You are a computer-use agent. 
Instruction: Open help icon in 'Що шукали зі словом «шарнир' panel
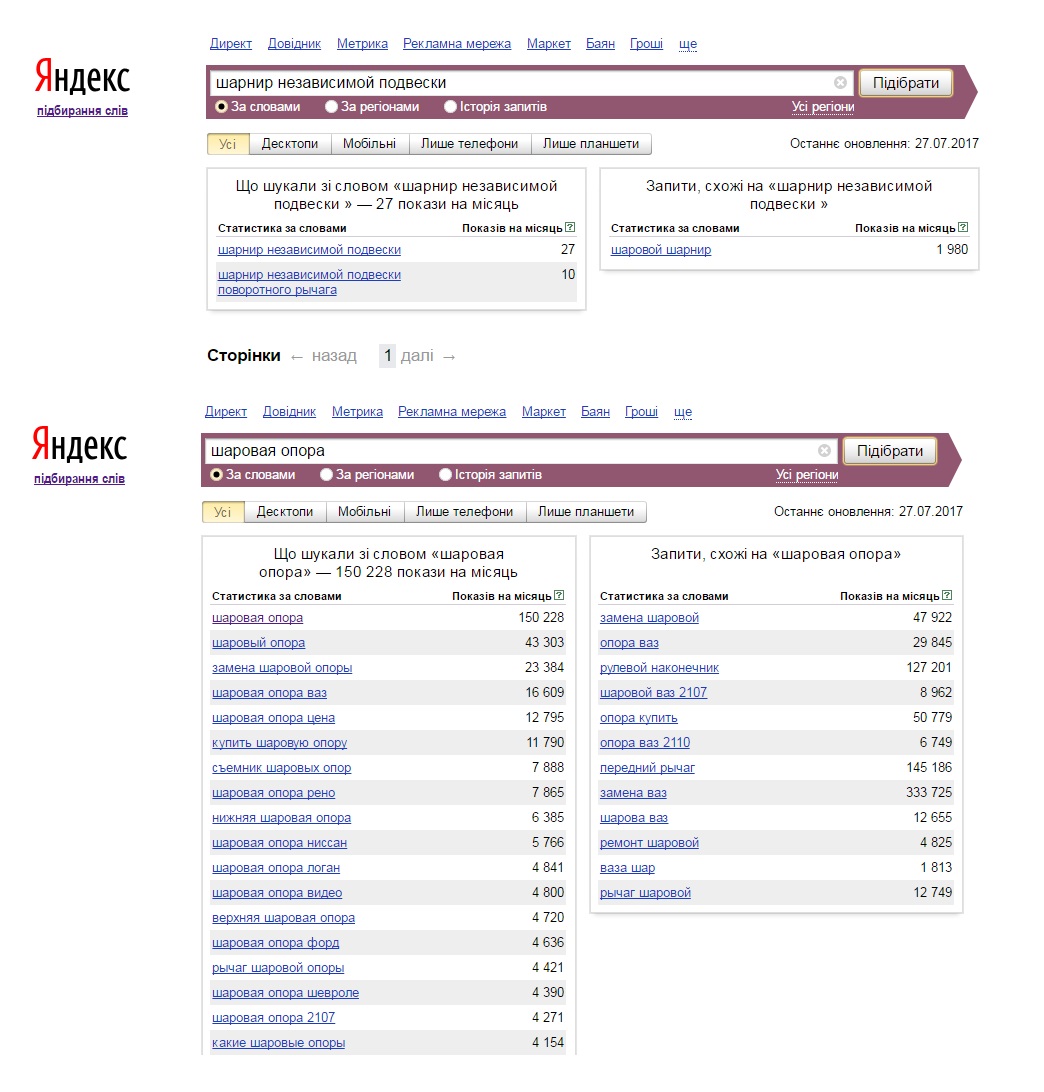coord(570,227)
